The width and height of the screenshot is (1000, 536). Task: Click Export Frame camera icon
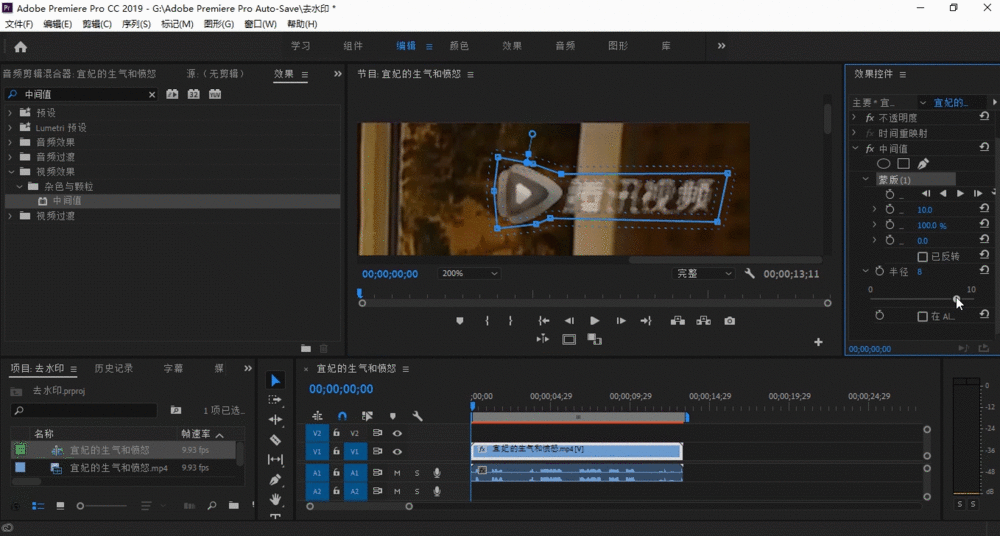730,321
